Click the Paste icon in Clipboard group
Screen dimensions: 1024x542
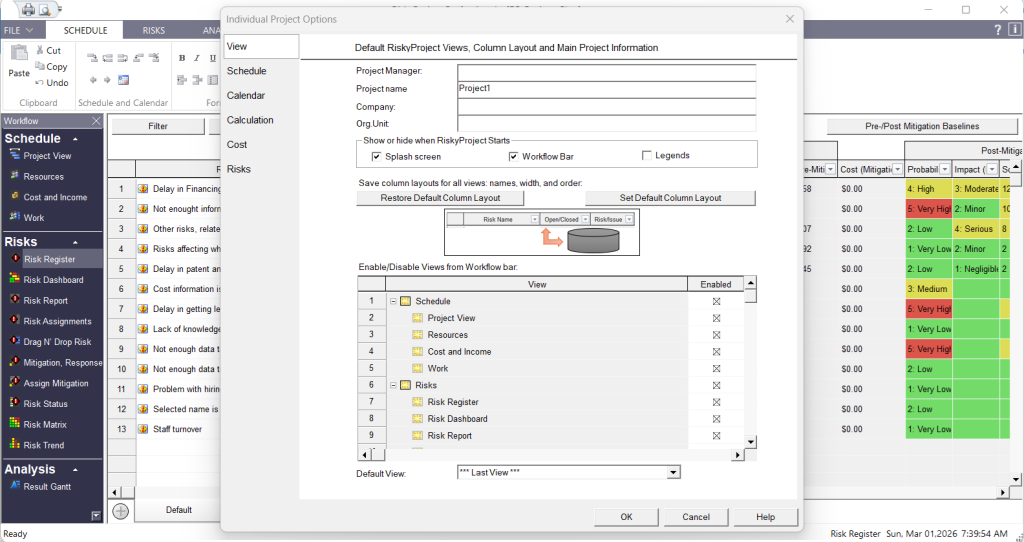[x=19, y=58]
